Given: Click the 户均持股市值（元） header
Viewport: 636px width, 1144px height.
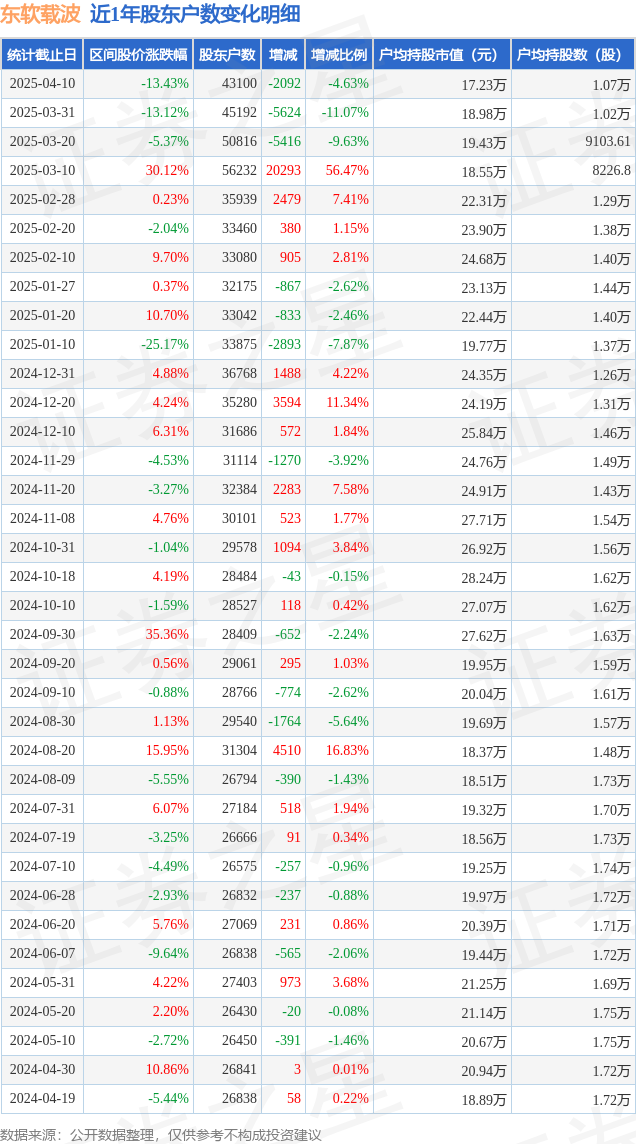Looking at the screenshot, I should coord(441,54).
